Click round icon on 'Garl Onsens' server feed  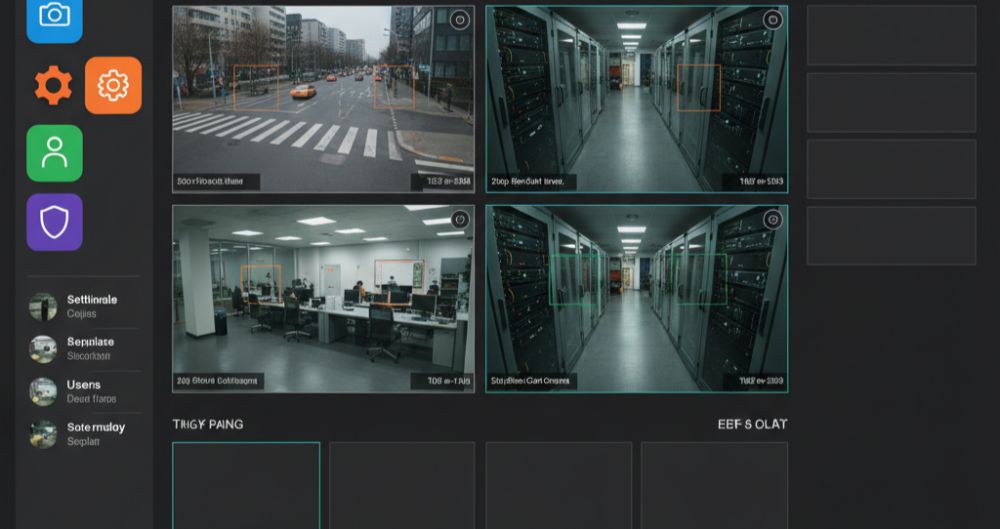coord(773,220)
